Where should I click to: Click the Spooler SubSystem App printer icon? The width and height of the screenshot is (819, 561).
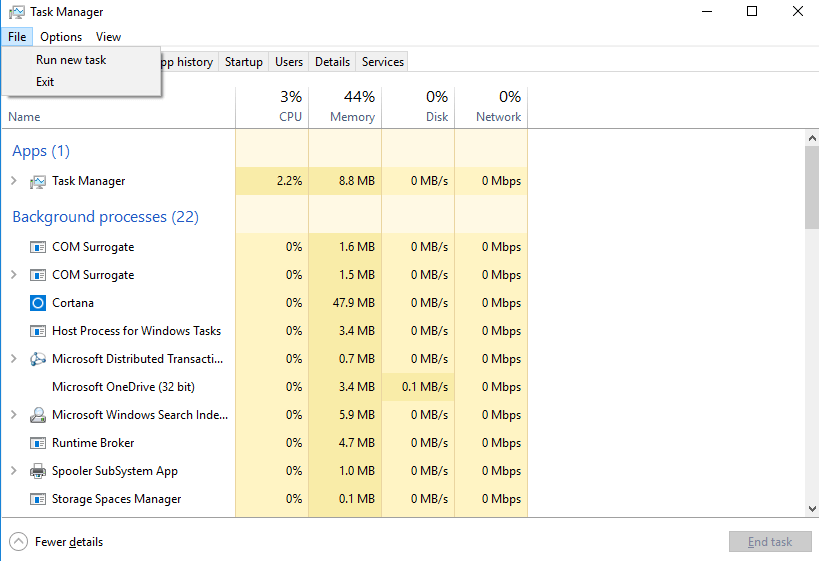pyautogui.click(x=38, y=471)
